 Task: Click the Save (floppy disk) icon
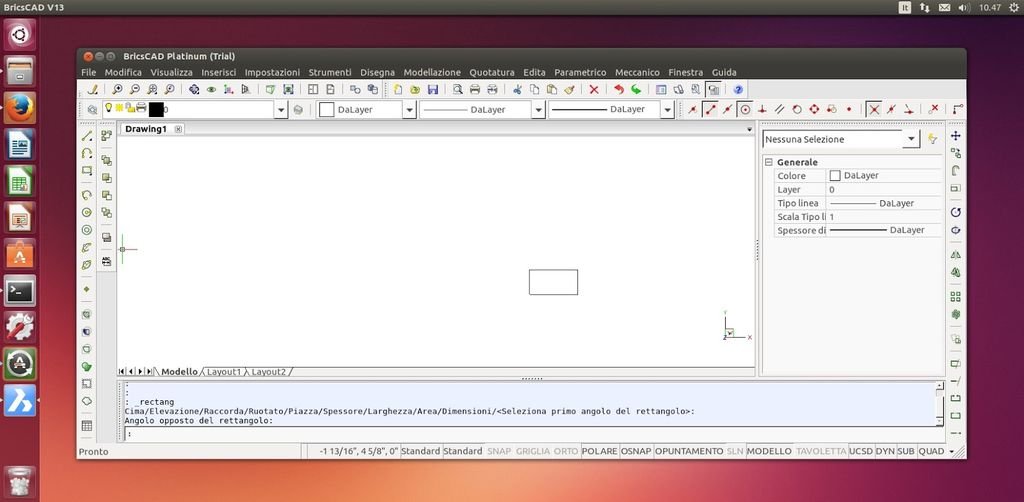[432, 89]
